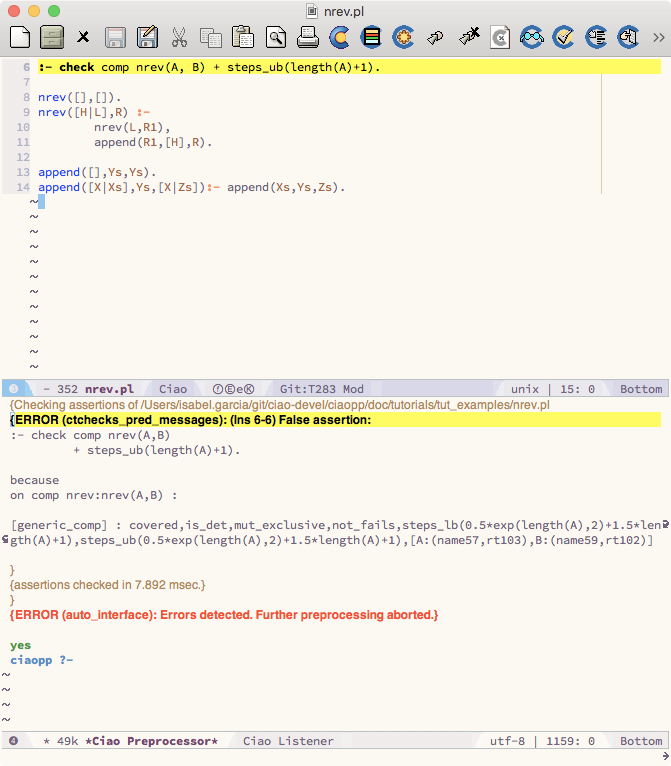
Task: Click the clipboard Paste icon
Action: 243,38
